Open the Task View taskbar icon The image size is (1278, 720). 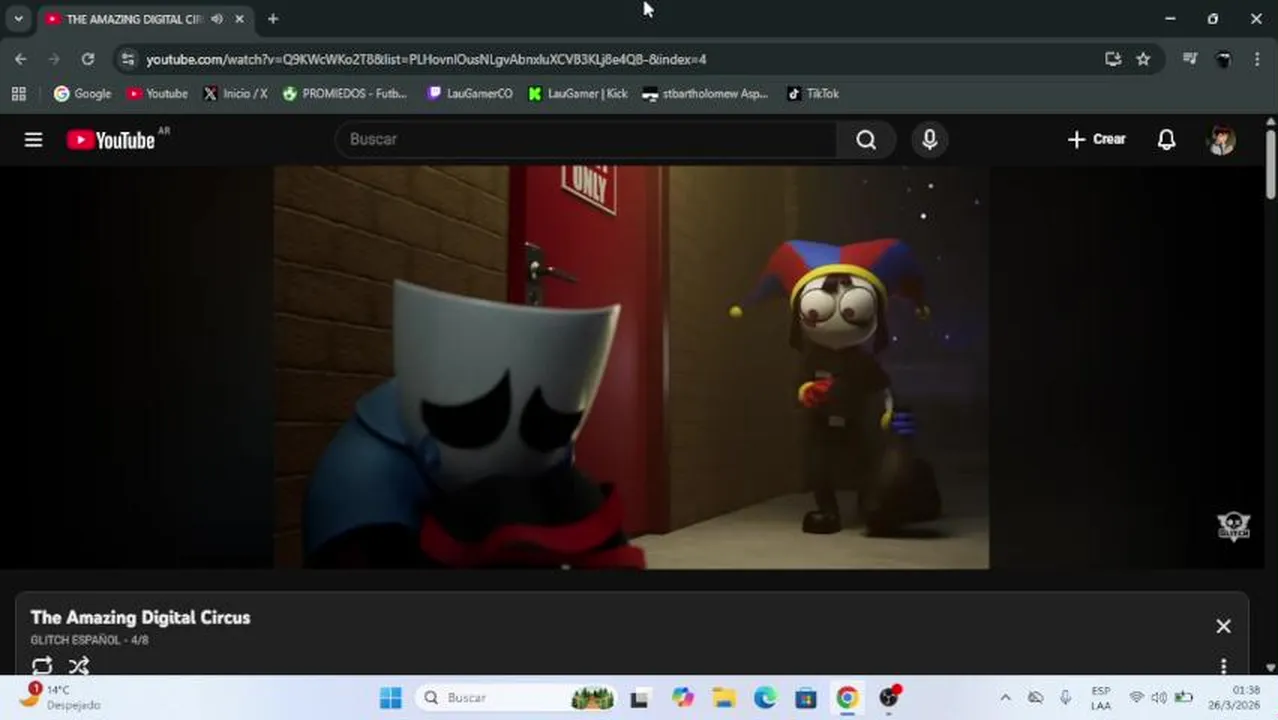(639, 697)
